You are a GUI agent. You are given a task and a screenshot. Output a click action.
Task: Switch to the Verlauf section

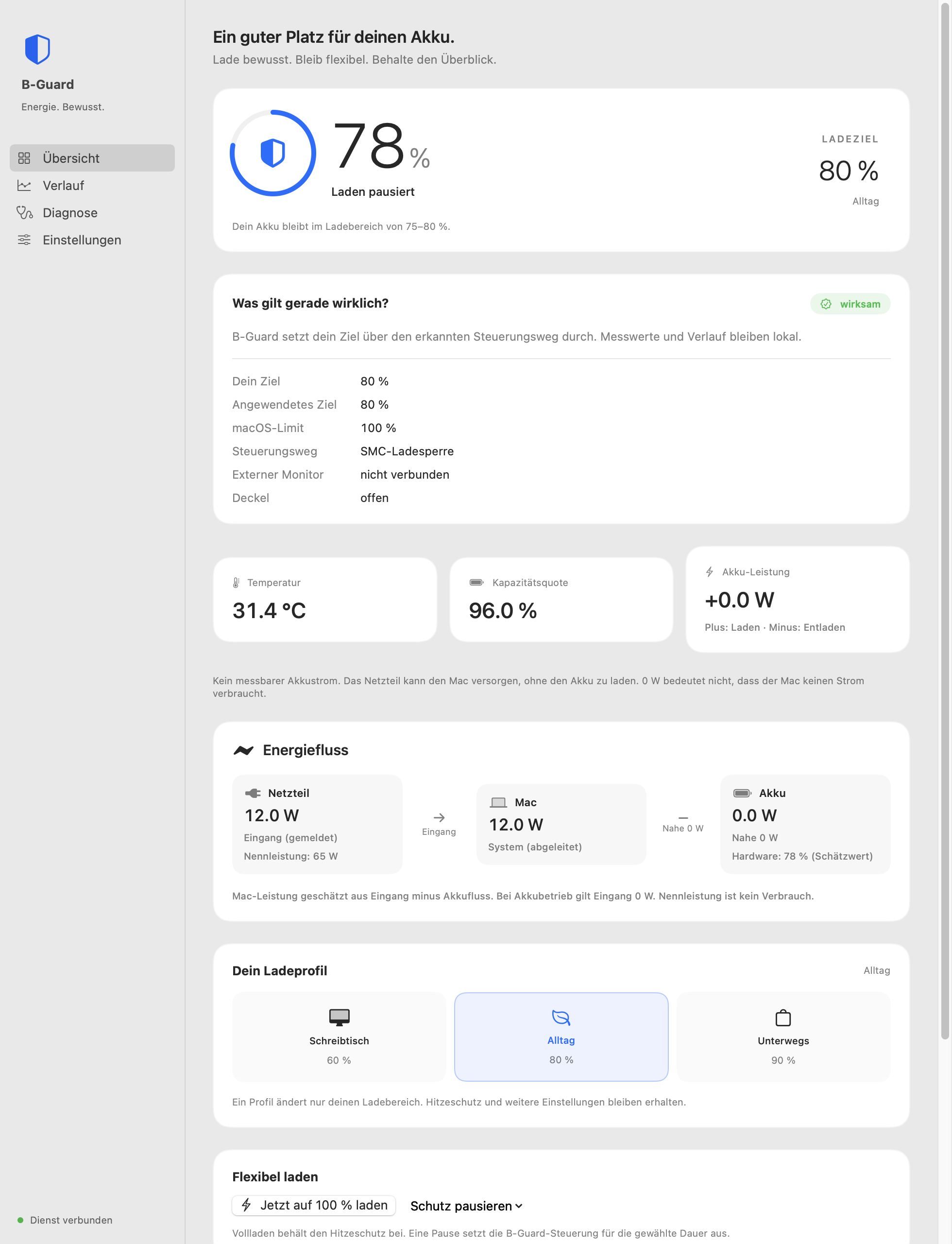click(92, 186)
